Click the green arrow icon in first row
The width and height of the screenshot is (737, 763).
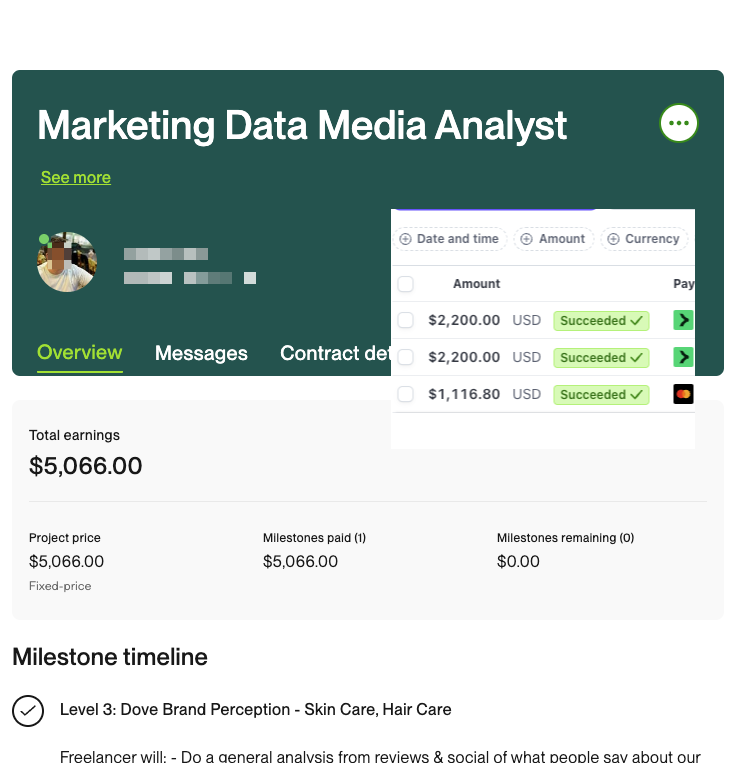click(x=683, y=321)
